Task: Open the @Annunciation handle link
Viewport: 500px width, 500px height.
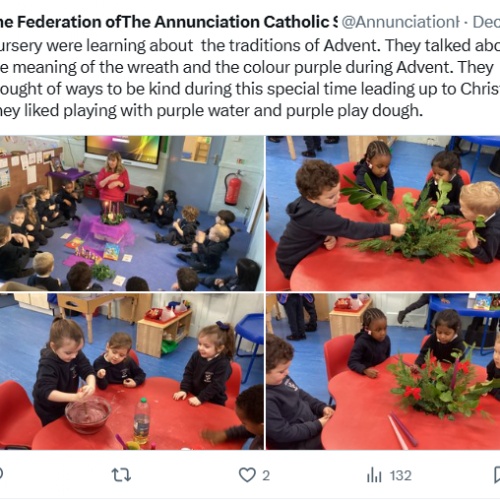Action: (400, 22)
